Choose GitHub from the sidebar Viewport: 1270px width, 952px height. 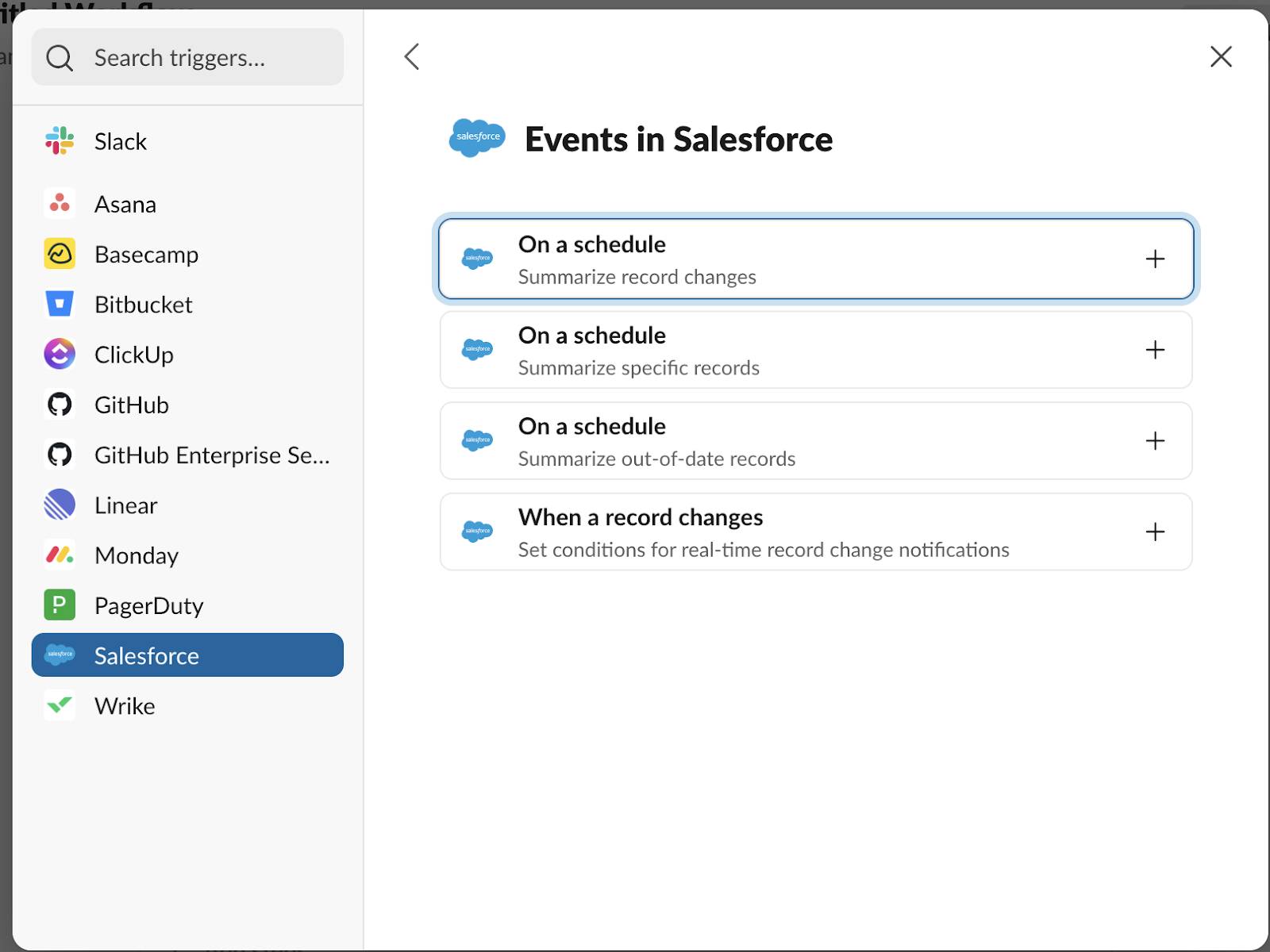(x=187, y=405)
